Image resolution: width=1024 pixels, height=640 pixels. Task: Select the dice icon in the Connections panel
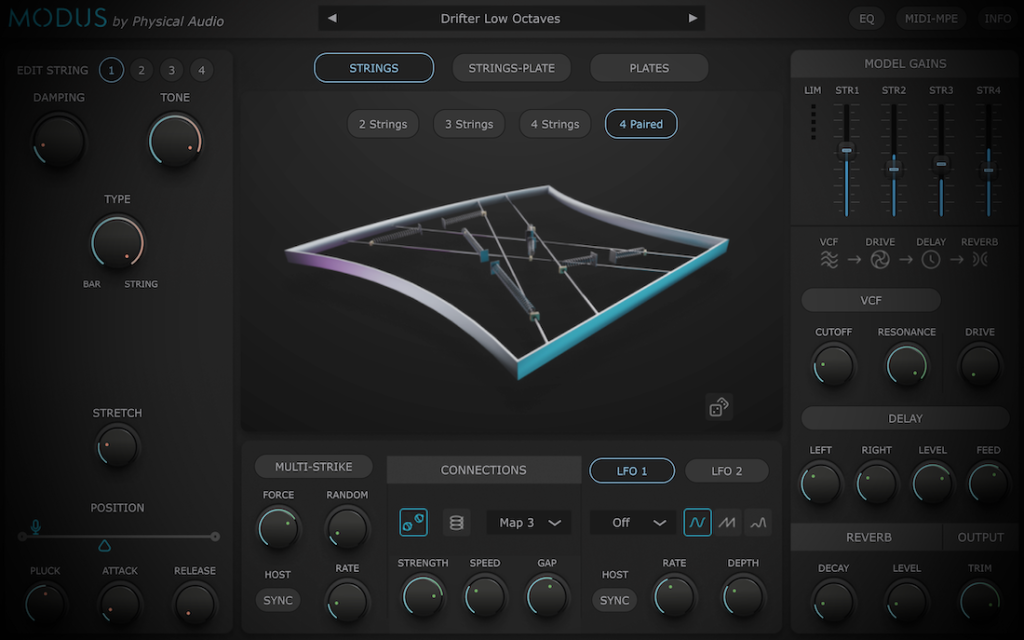tap(413, 522)
